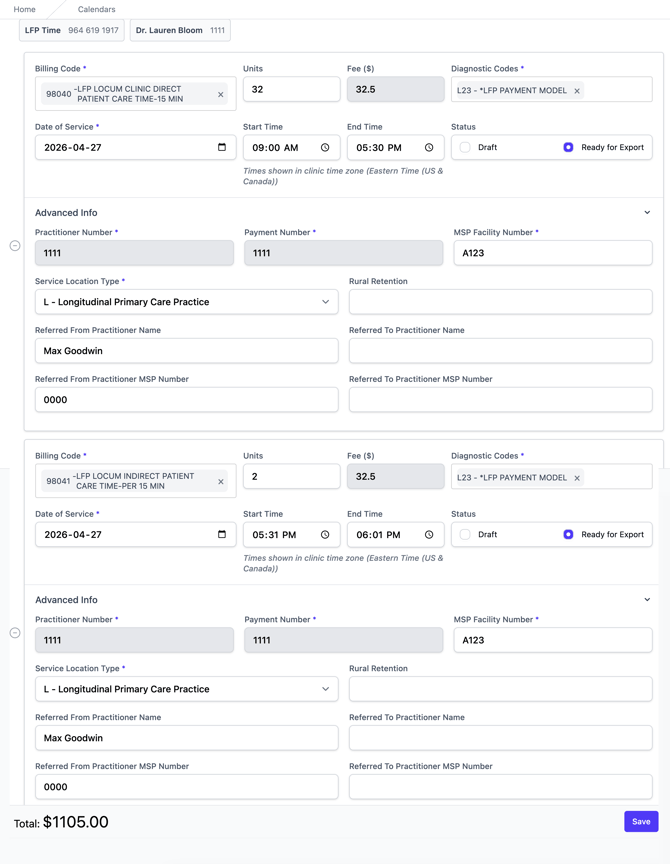The height and width of the screenshot is (864, 670).
Task: Remove billing code 98041 with its X icon
Action: pyautogui.click(x=221, y=482)
